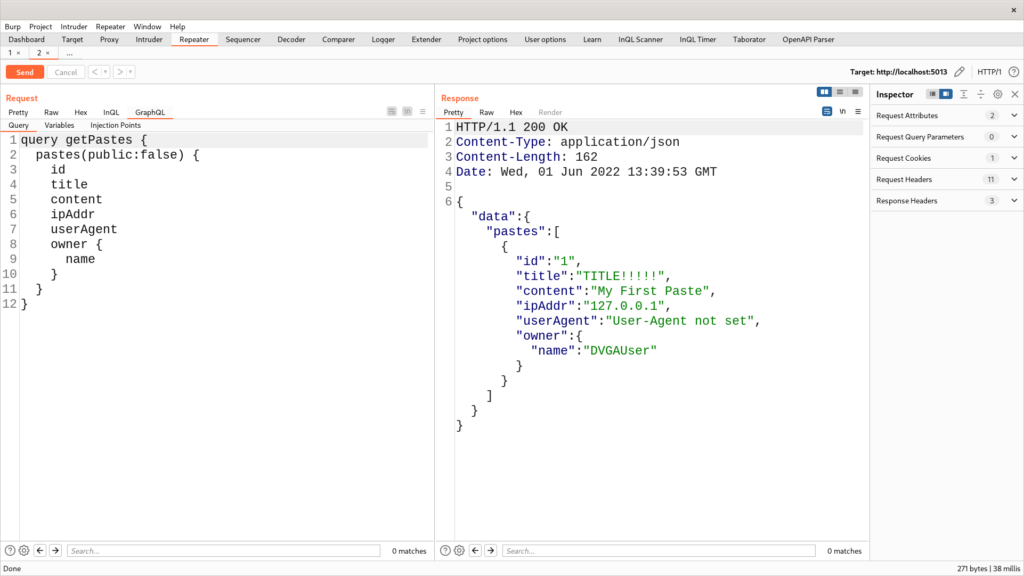The height and width of the screenshot is (576, 1024).
Task: Toggle response line wrap button
Action: [827, 111]
